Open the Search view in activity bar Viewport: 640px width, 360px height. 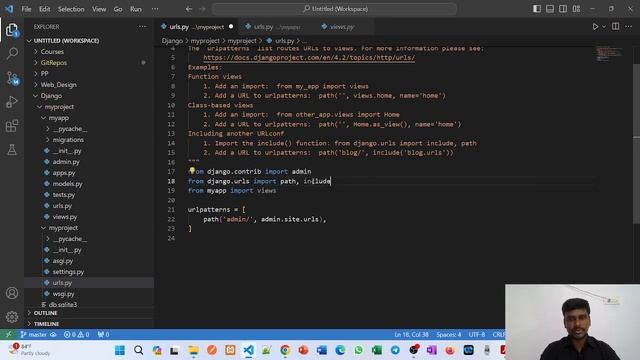tap(12, 53)
